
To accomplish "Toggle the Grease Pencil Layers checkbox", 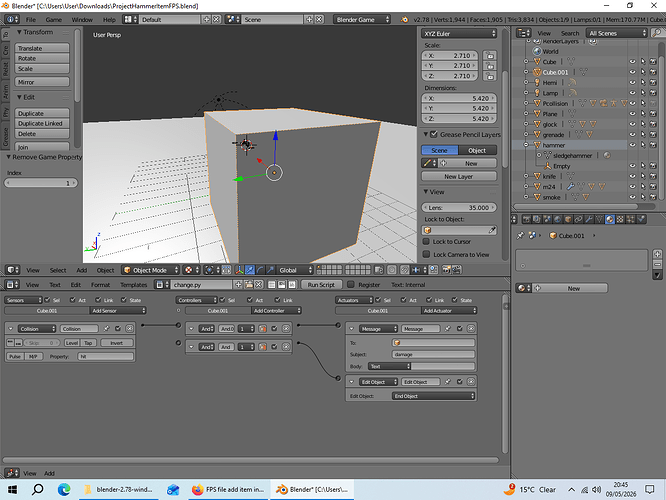I will point(434,134).
